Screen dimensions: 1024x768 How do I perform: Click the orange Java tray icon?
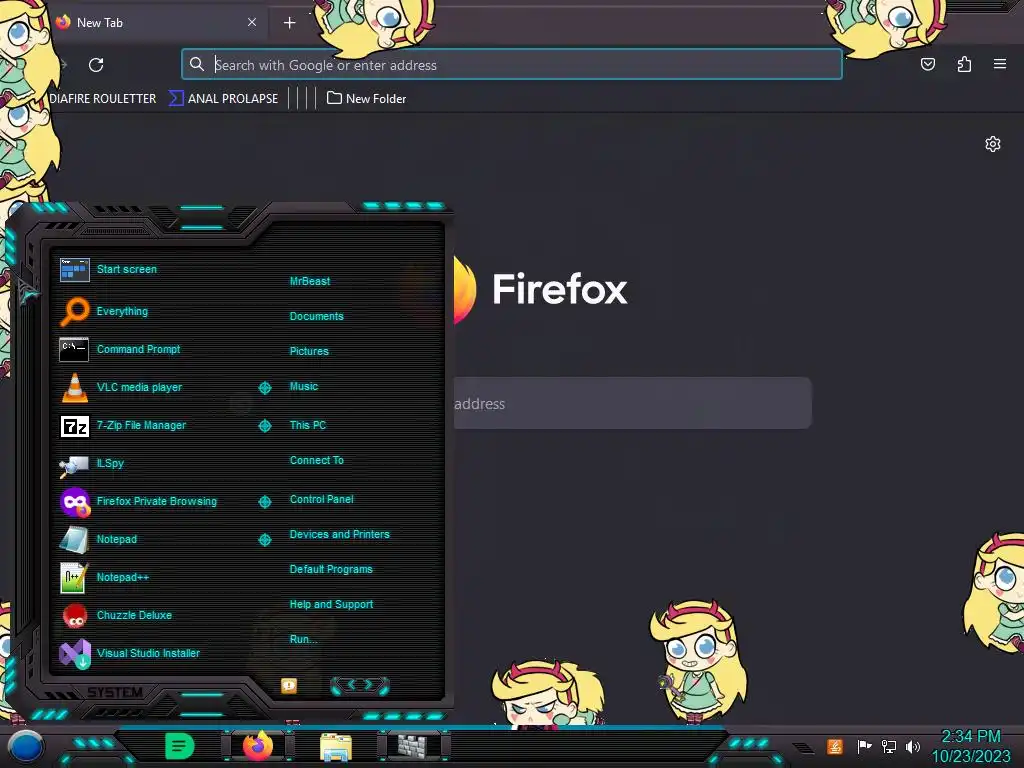835,746
